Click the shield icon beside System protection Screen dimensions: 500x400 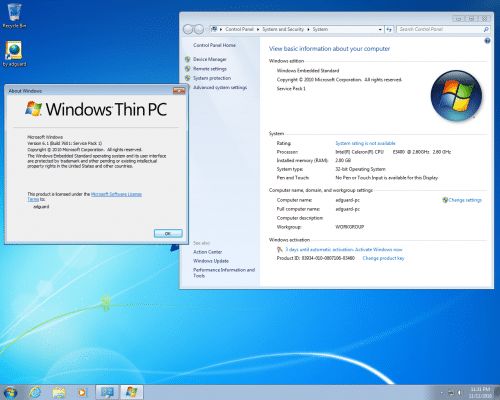coord(188,78)
